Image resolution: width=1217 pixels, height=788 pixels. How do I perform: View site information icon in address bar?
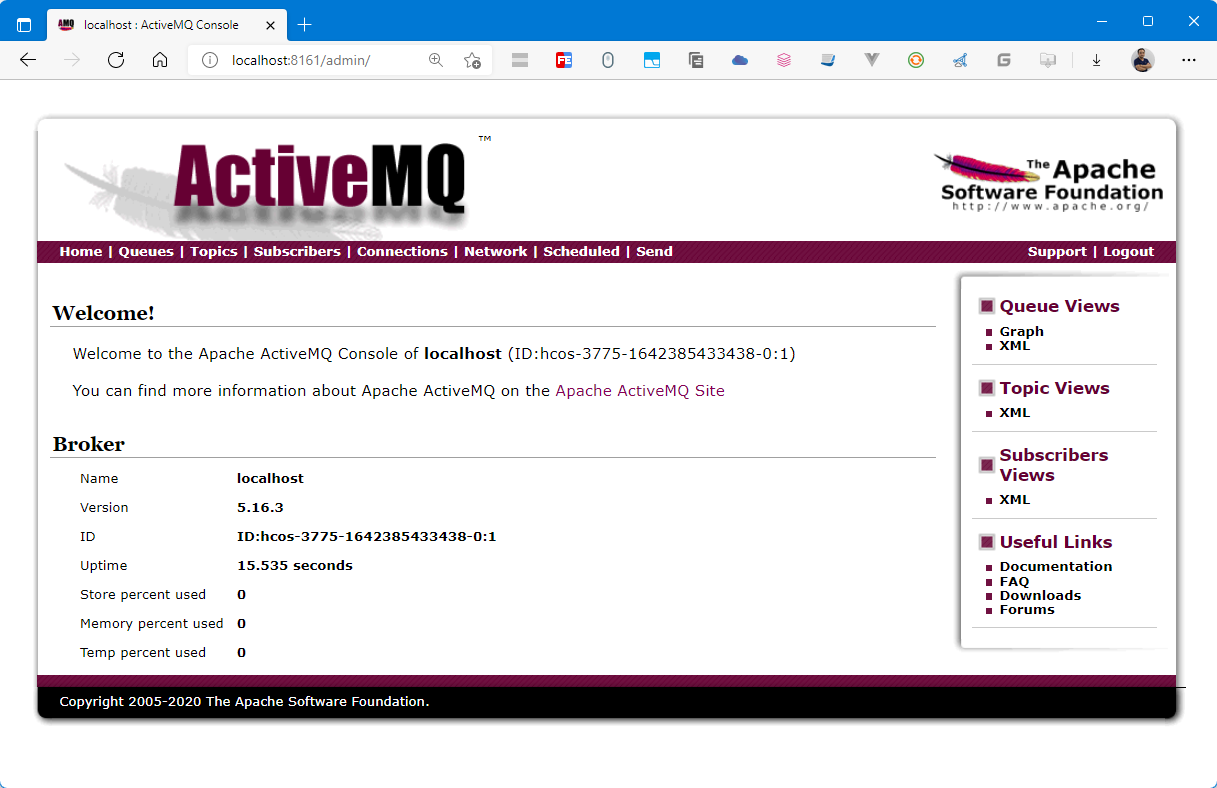pyautogui.click(x=210, y=60)
